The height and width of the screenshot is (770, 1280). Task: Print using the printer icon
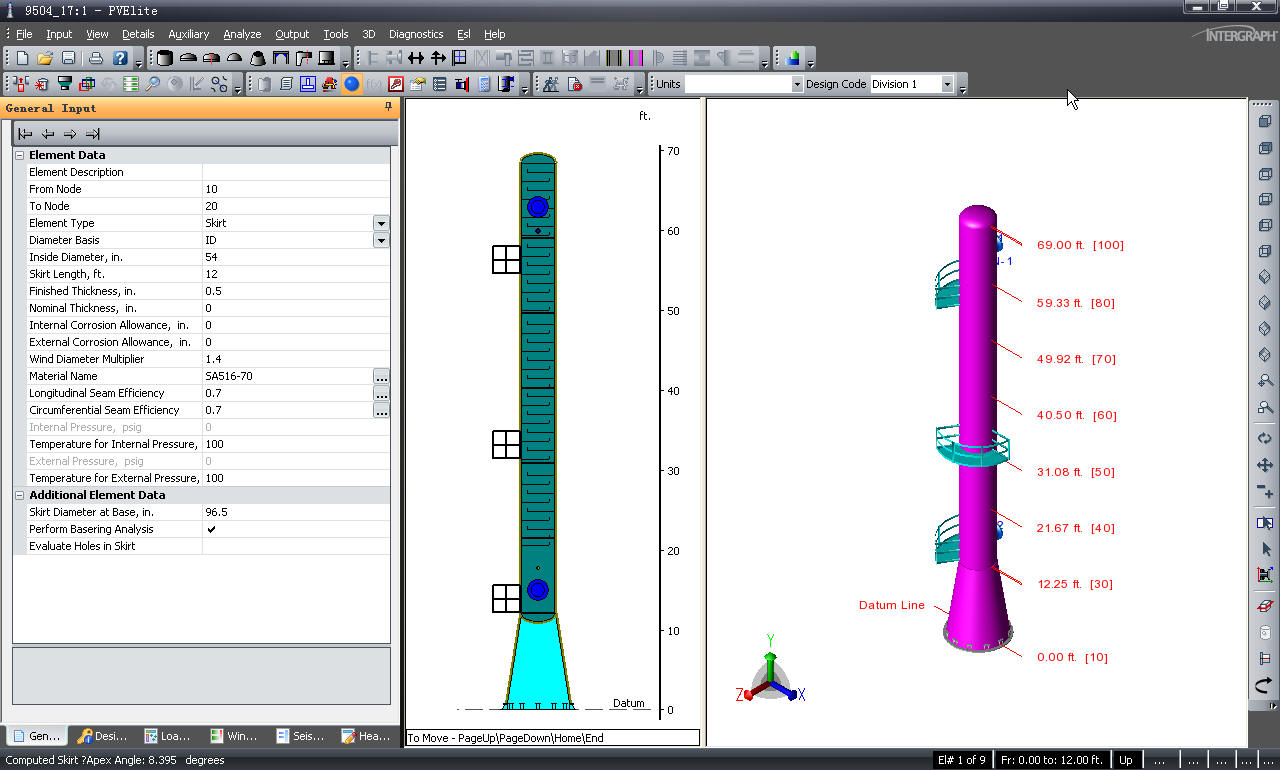click(x=96, y=59)
